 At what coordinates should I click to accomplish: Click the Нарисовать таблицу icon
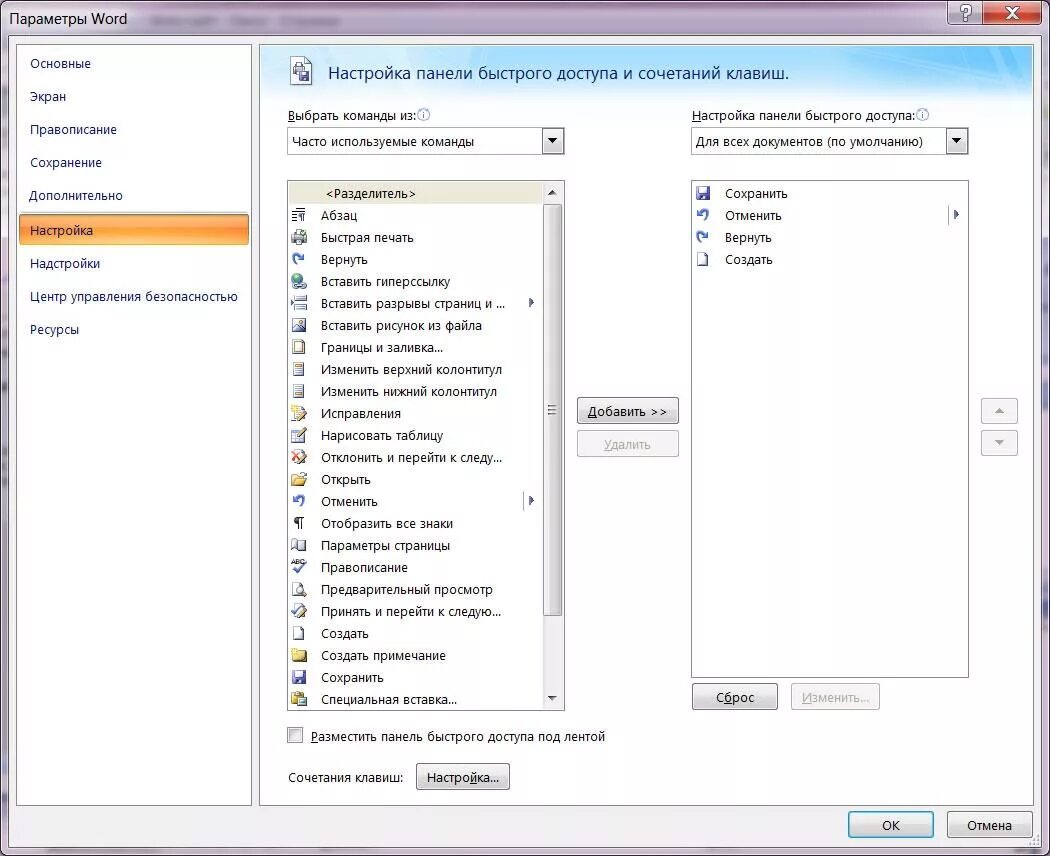click(299, 435)
